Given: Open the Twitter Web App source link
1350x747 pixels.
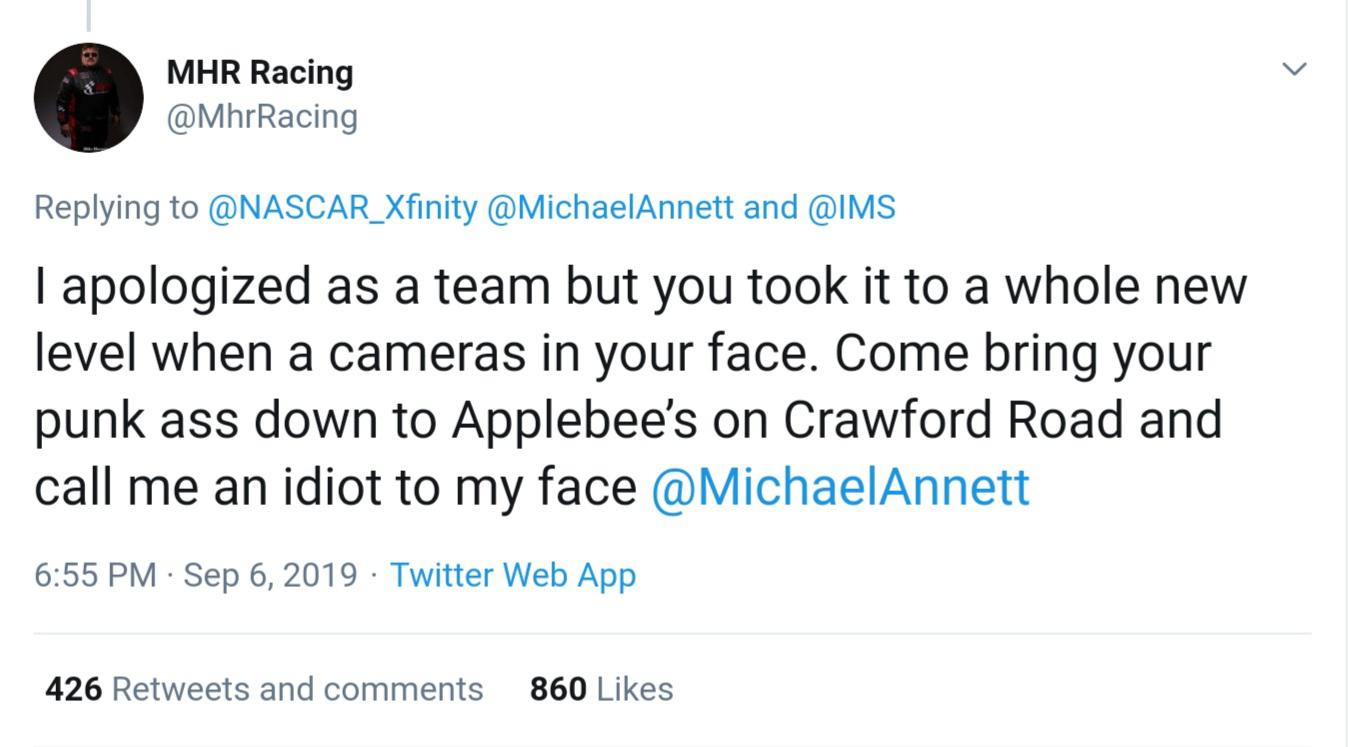Looking at the screenshot, I should click(x=513, y=575).
